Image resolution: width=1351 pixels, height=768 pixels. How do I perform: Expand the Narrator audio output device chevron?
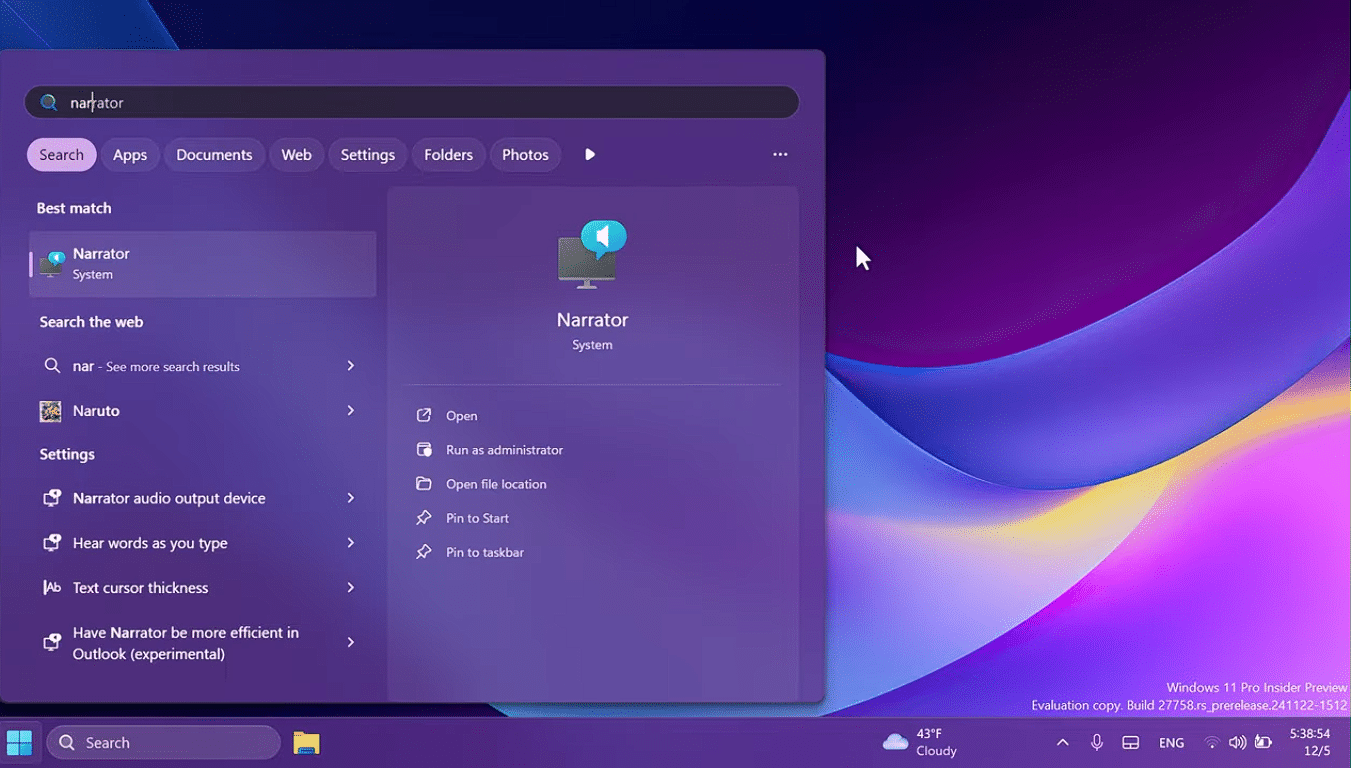pyautogui.click(x=351, y=498)
